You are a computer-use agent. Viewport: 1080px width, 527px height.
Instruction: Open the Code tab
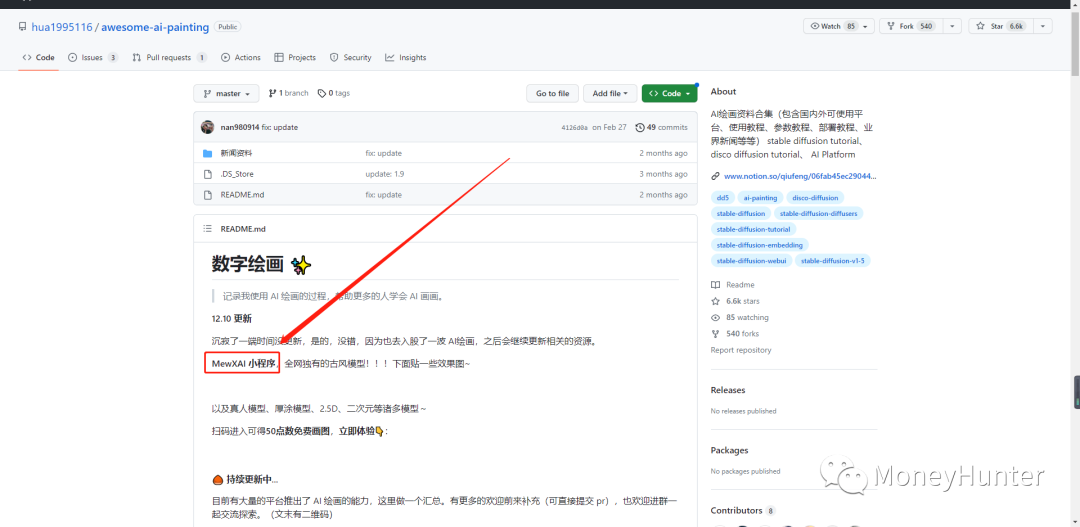pos(38,58)
